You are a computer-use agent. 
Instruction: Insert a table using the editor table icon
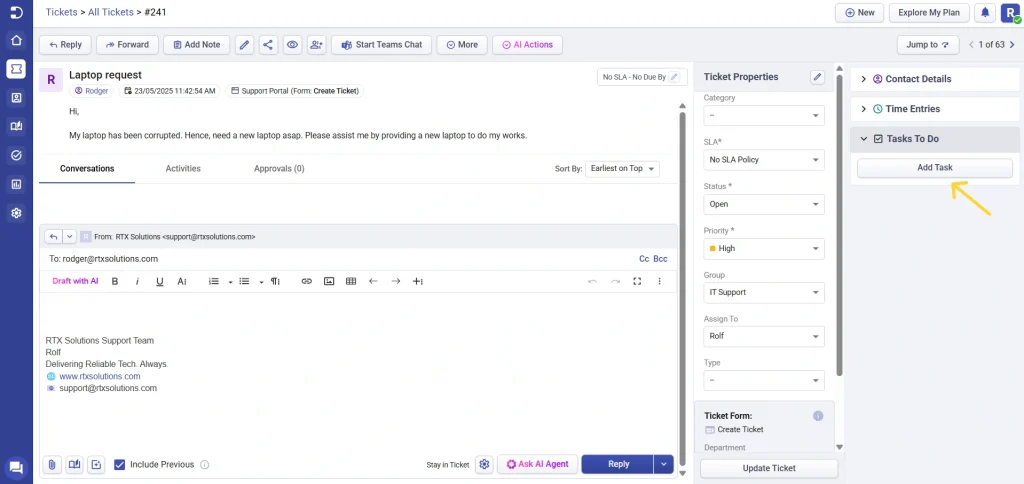pyautogui.click(x=351, y=282)
